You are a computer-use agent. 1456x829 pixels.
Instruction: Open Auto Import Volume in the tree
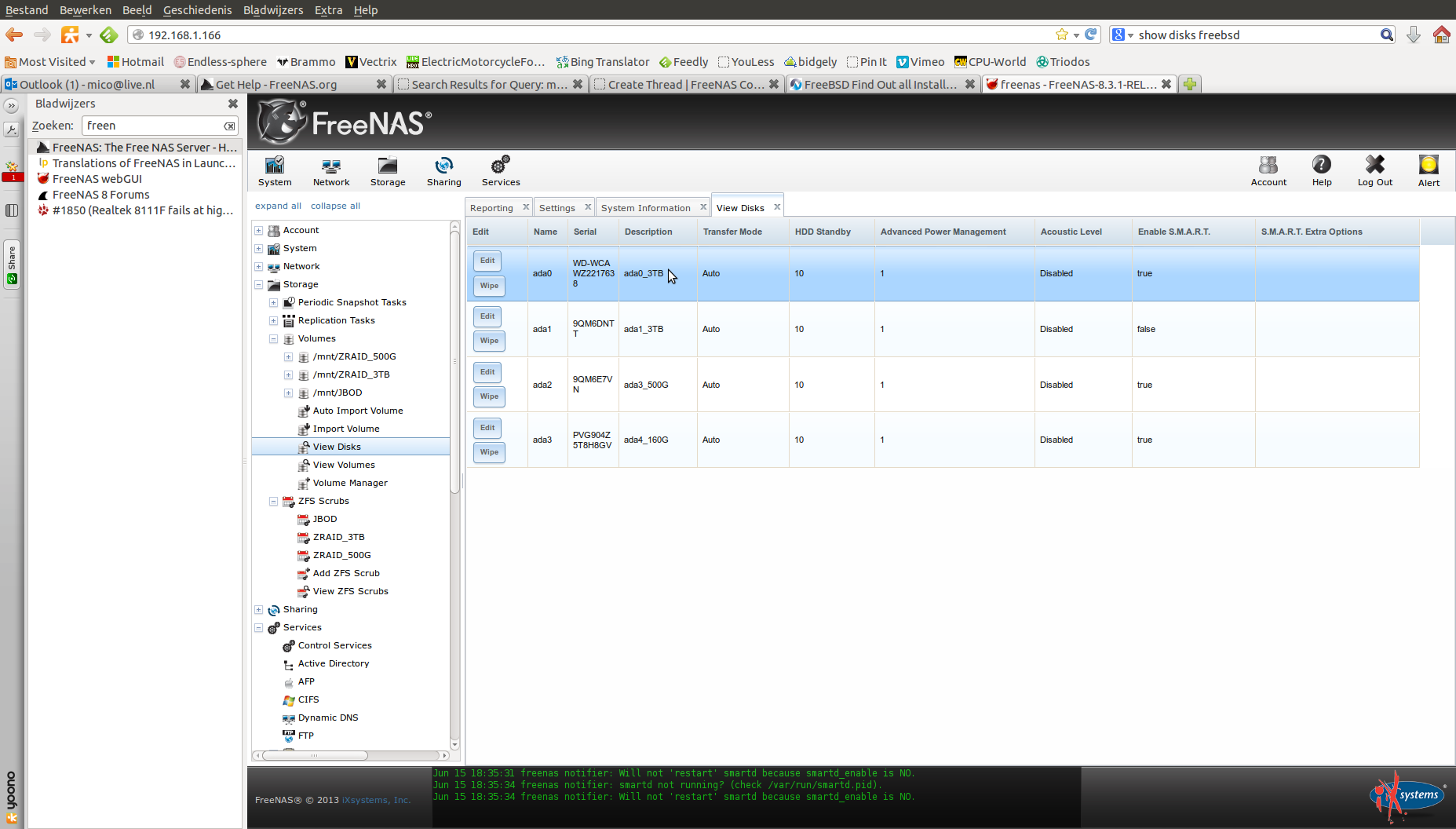point(358,411)
